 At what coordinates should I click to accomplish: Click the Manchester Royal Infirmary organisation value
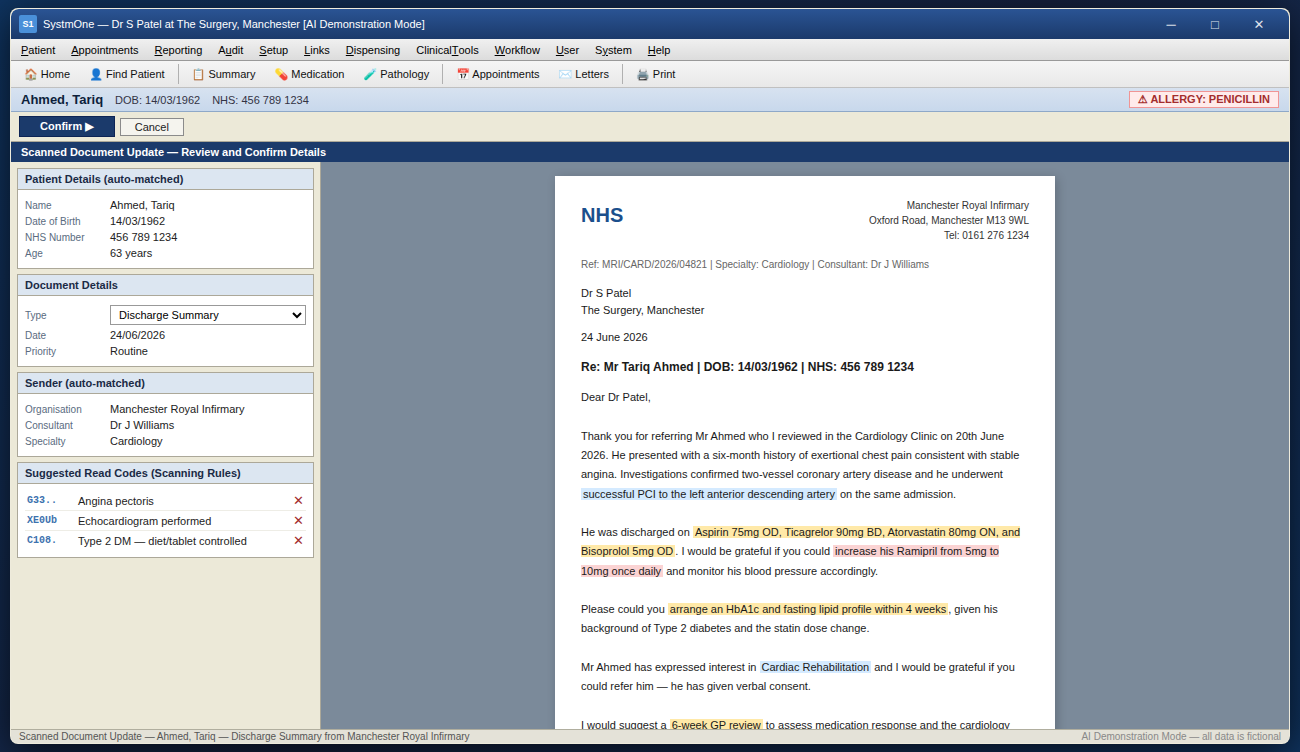[x=177, y=409]
